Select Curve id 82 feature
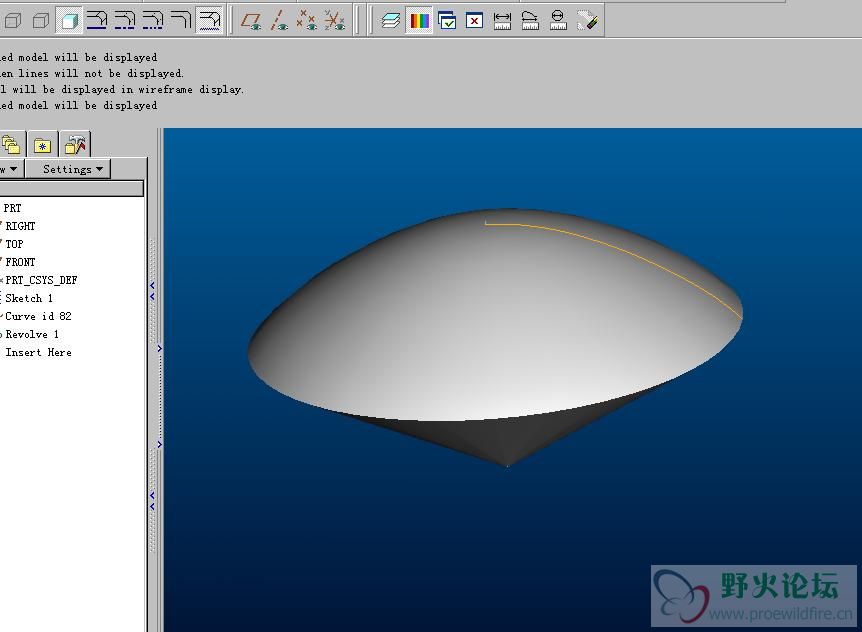 [x=38, y=316]
